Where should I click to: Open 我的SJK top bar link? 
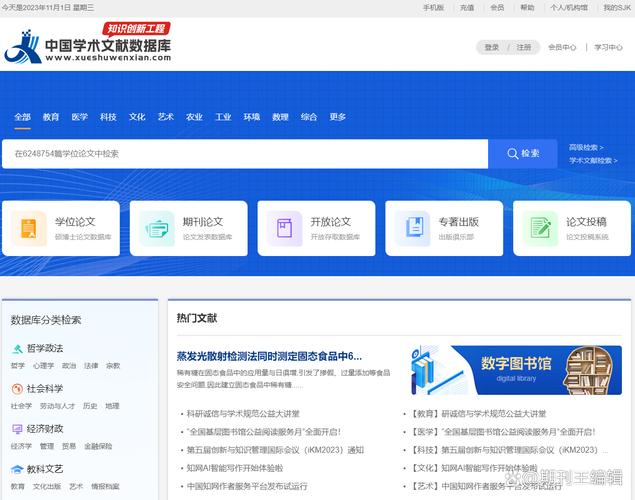617,8
